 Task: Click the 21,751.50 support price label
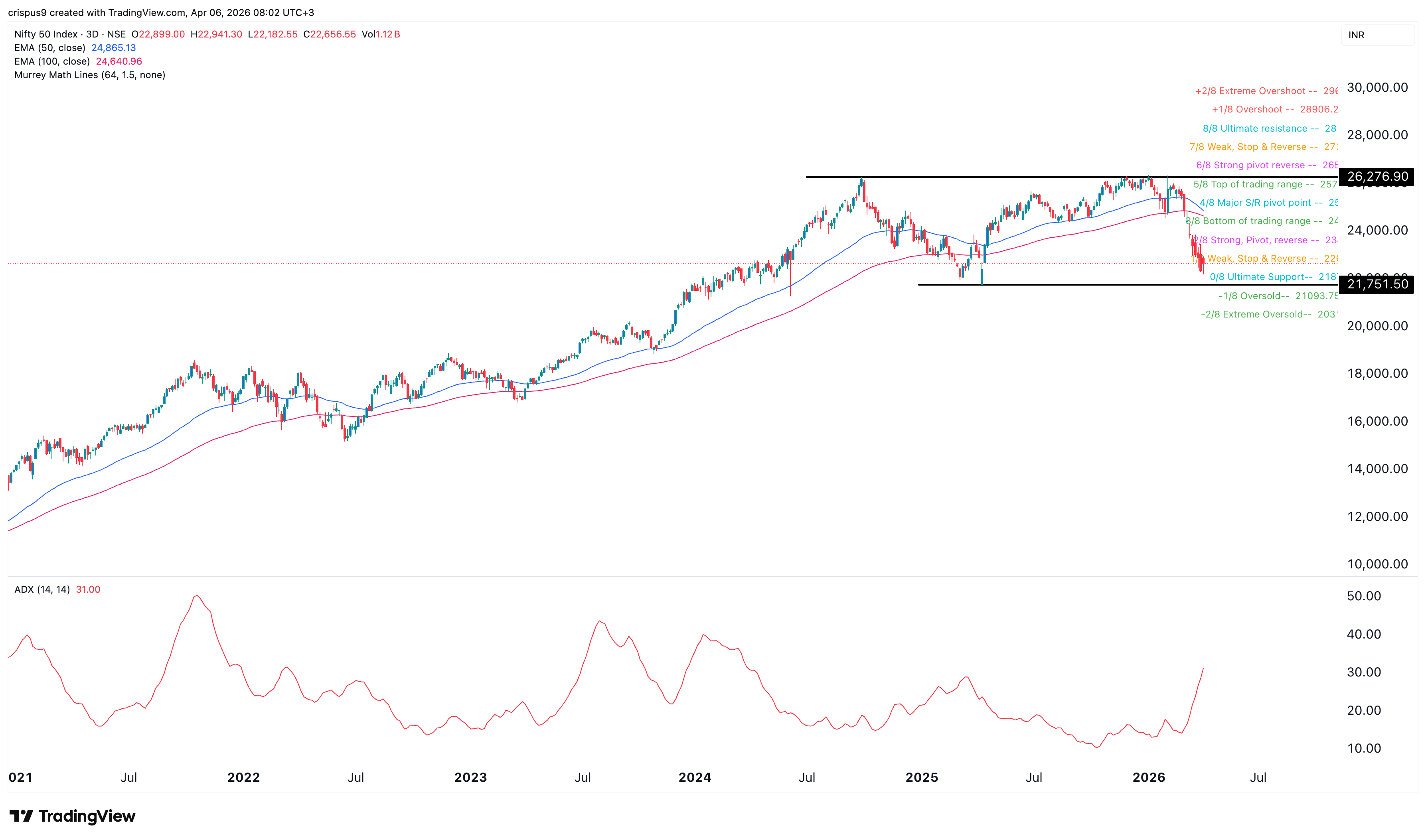[1376, 284]
